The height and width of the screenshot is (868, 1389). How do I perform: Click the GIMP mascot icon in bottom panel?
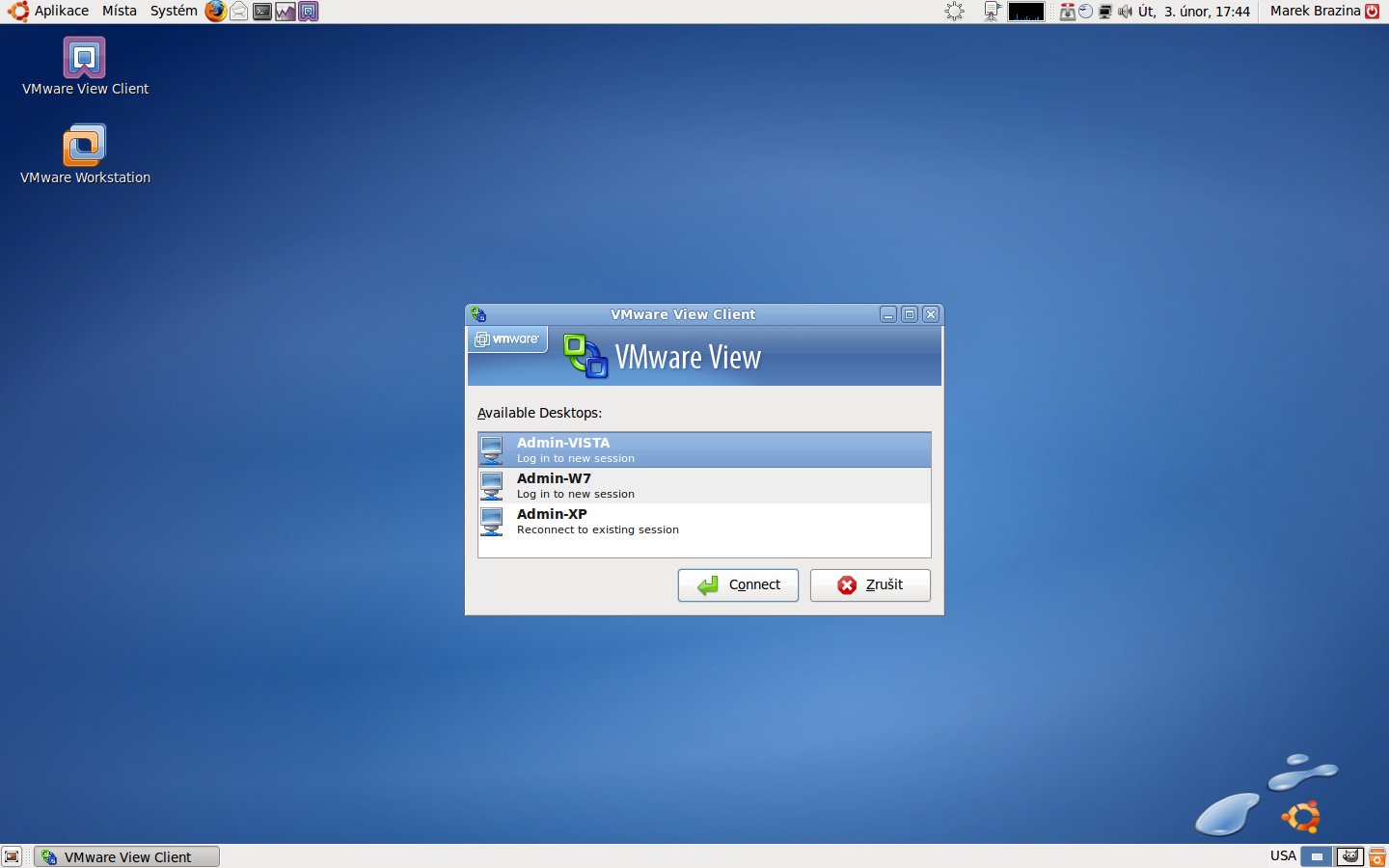tap(1350, 856)
